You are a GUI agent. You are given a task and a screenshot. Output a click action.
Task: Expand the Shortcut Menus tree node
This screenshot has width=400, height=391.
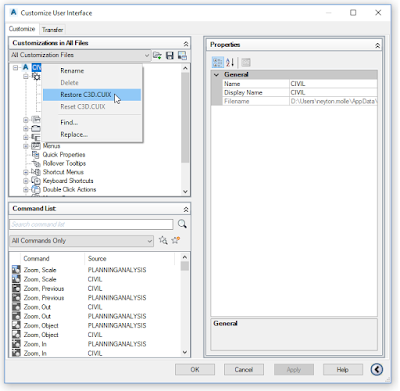pos(26,172)
